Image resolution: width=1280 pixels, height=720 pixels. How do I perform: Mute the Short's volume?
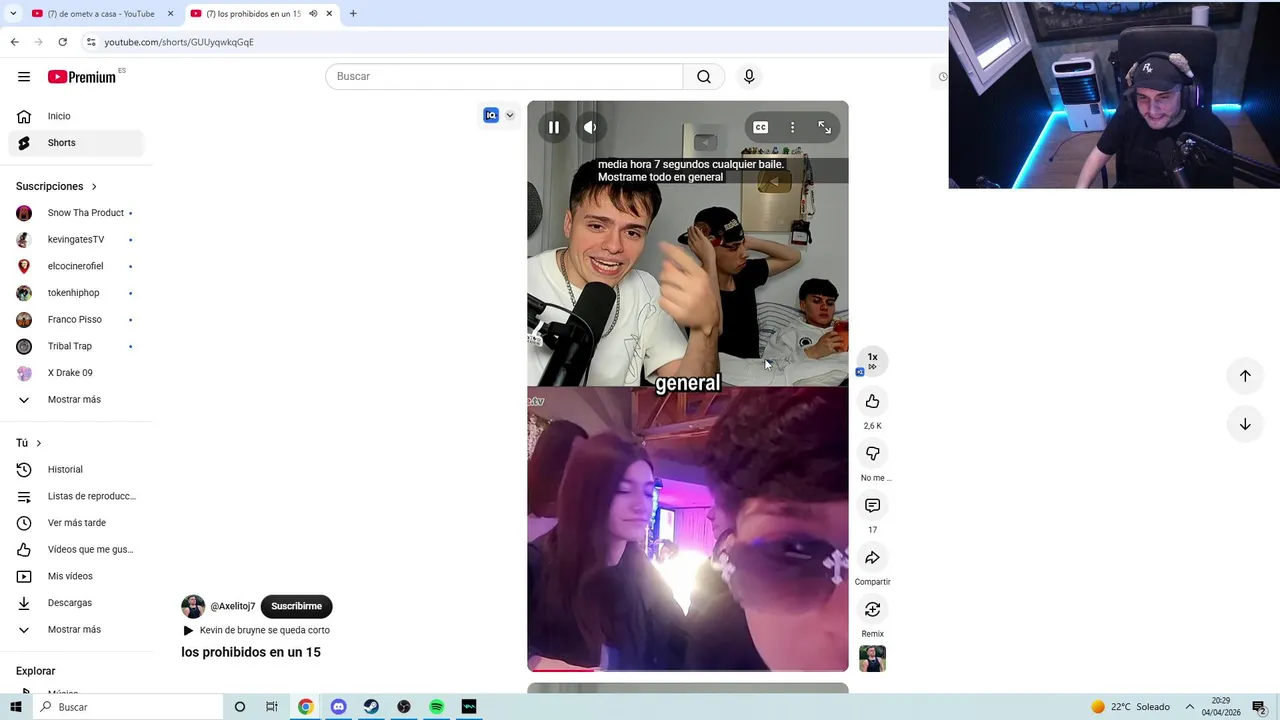point(590,127)
